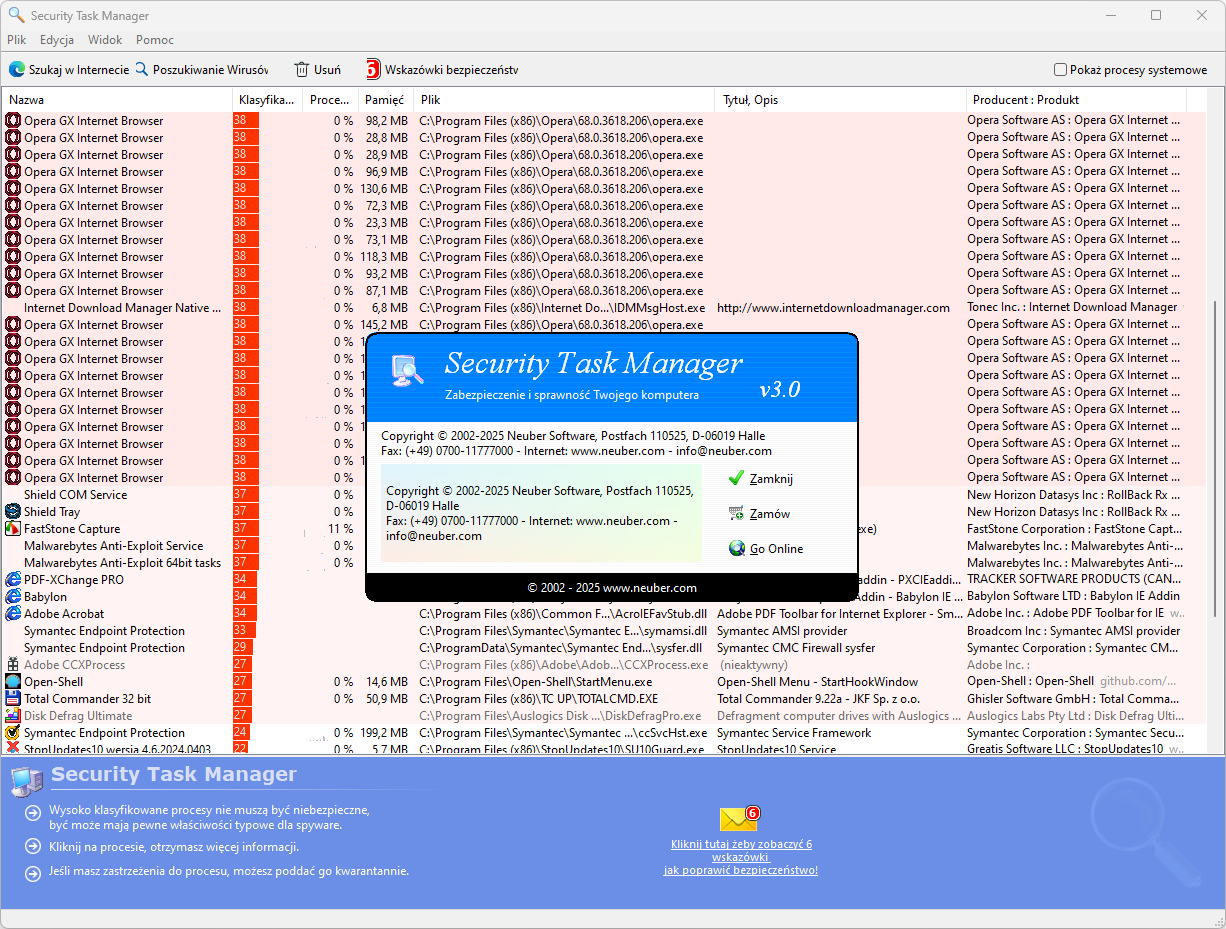Click © 2002 - 2025 www.neuber.com footer
The width and height of the screenshot is (1226, 929).
pos(612,588)
